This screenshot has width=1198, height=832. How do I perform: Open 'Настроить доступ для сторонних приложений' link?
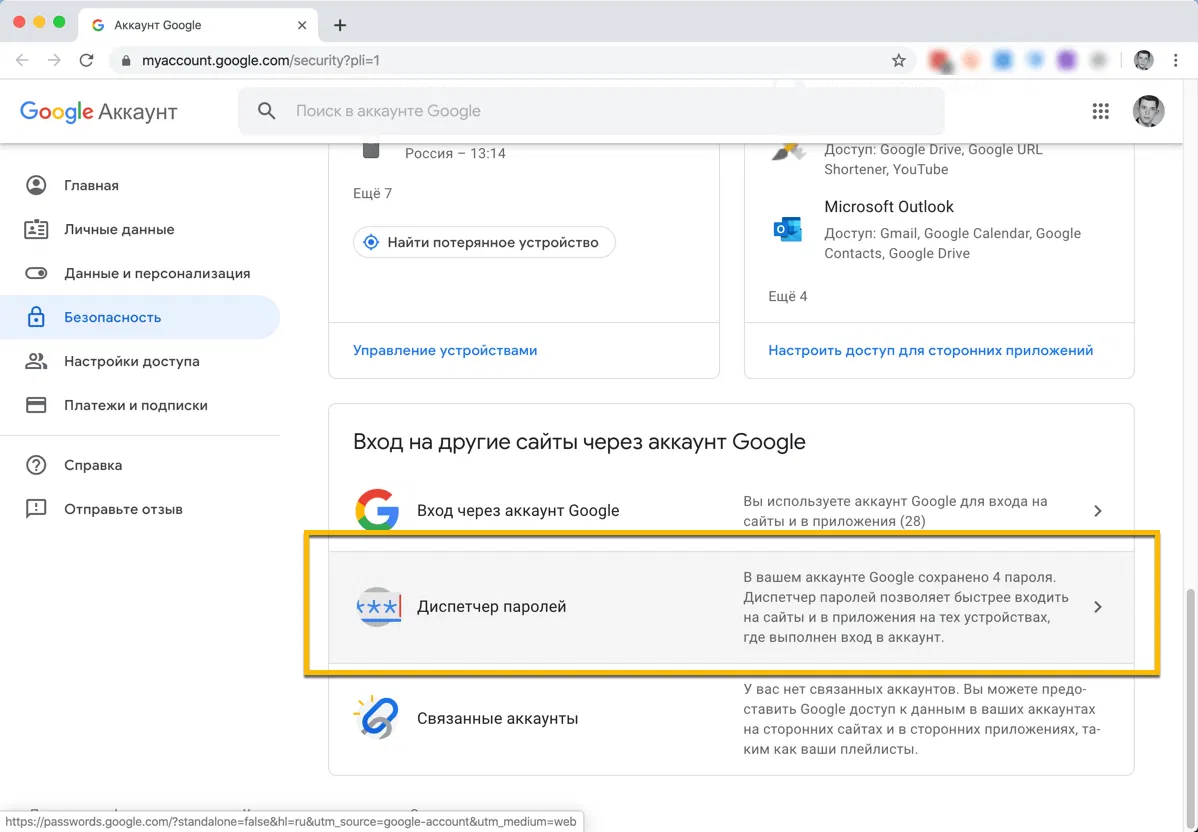tap(930, 350)
